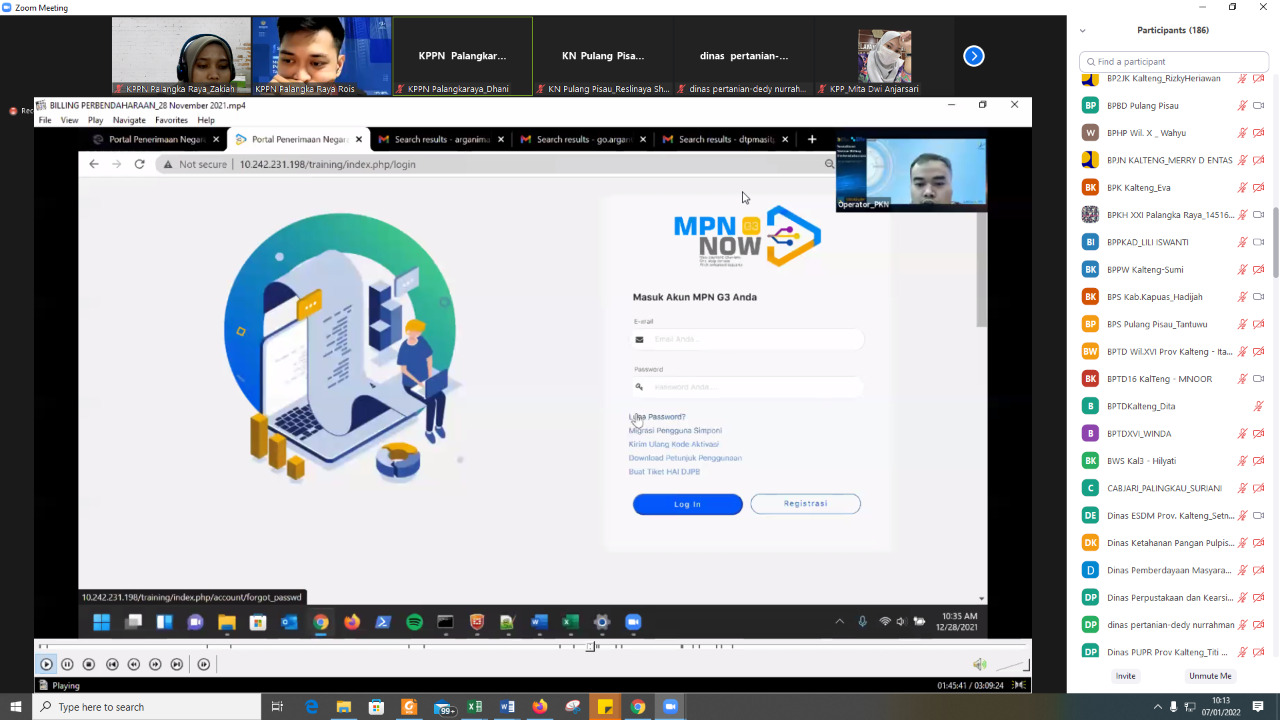Select participant CABJARI_PALINGKAU_SURIANI

click(x=1174, y=488)
